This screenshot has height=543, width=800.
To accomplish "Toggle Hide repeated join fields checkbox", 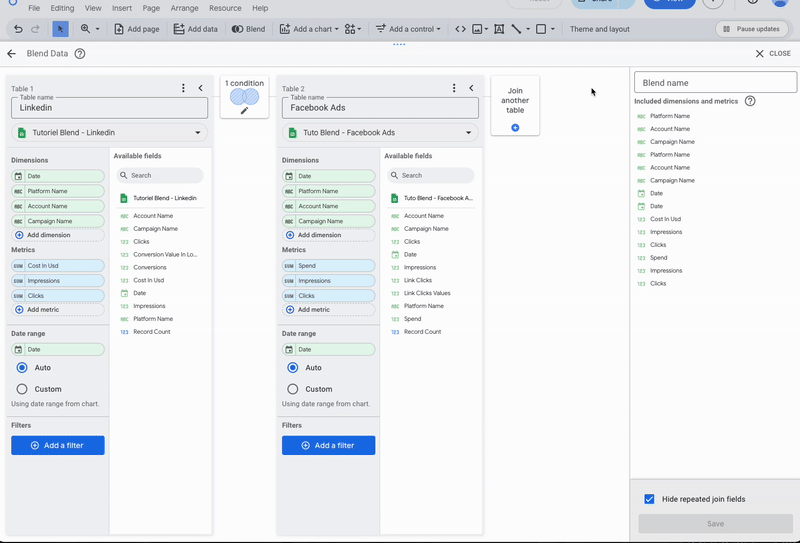I will (649, 499).
